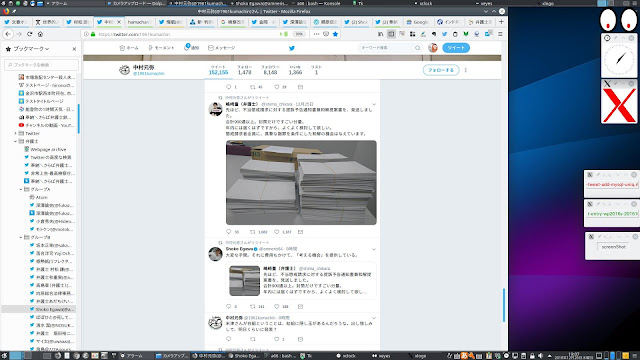Click the Shoko Egawa author name link
Viewport: 640px width, 360px height.
(239, 249)
